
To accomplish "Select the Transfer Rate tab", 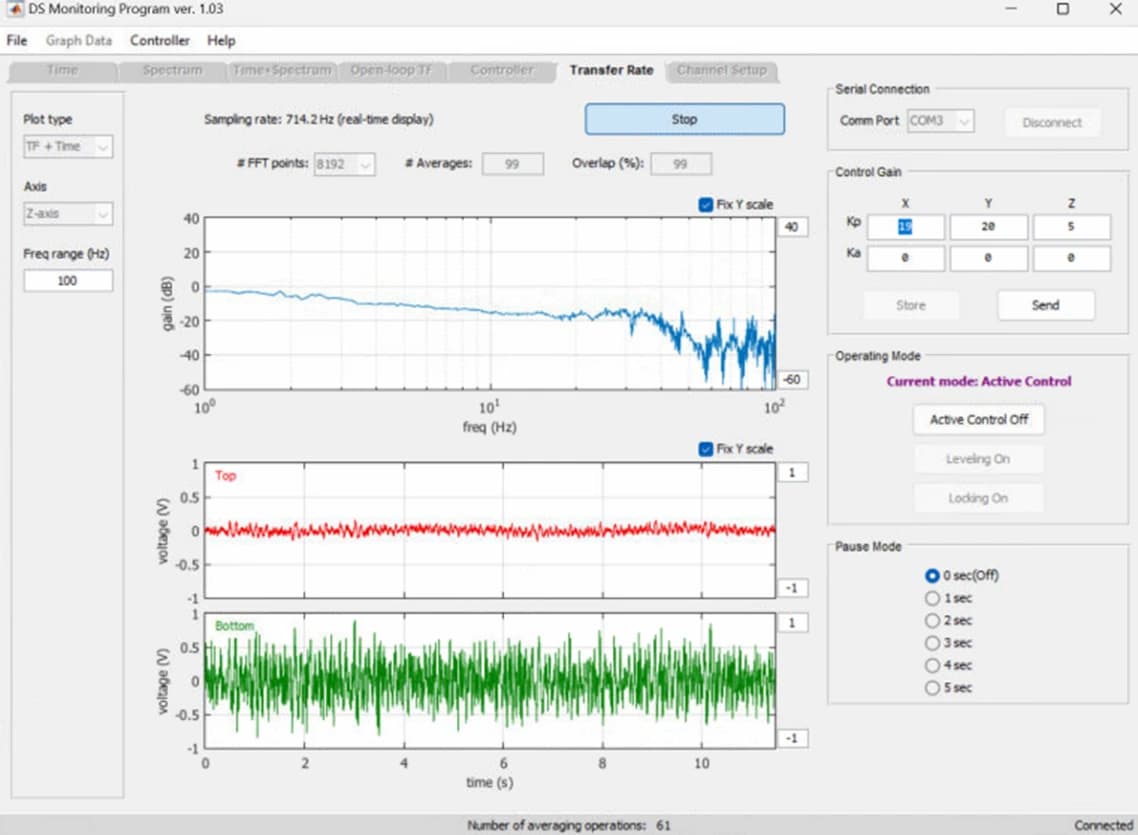I will [x=611, y=70].
